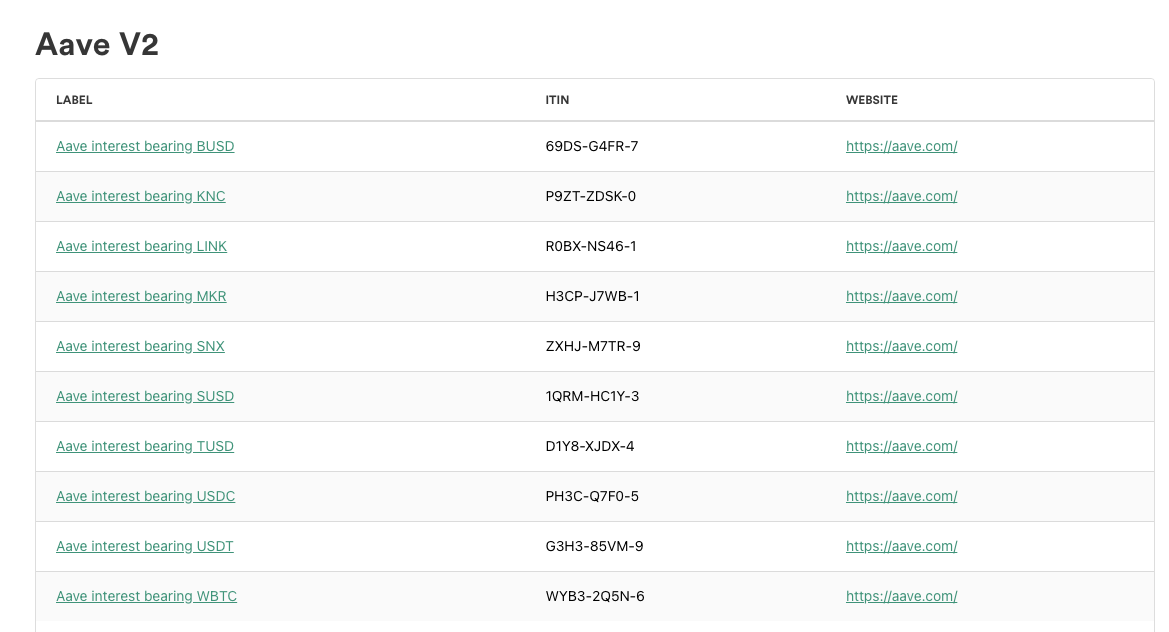Open the Aave interest bearing SUSD link
Viewport: 1169px width, 632px height.
(145, 396)
